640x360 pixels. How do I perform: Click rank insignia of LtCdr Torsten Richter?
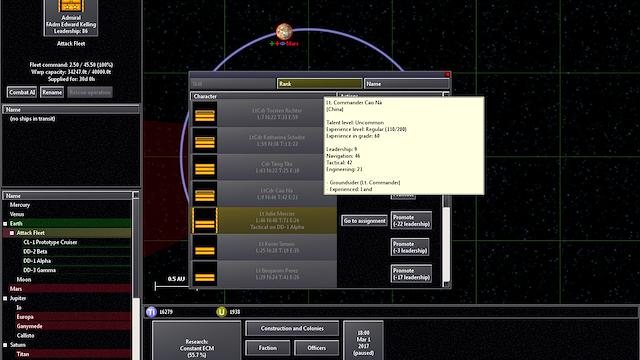pos(204,114)
